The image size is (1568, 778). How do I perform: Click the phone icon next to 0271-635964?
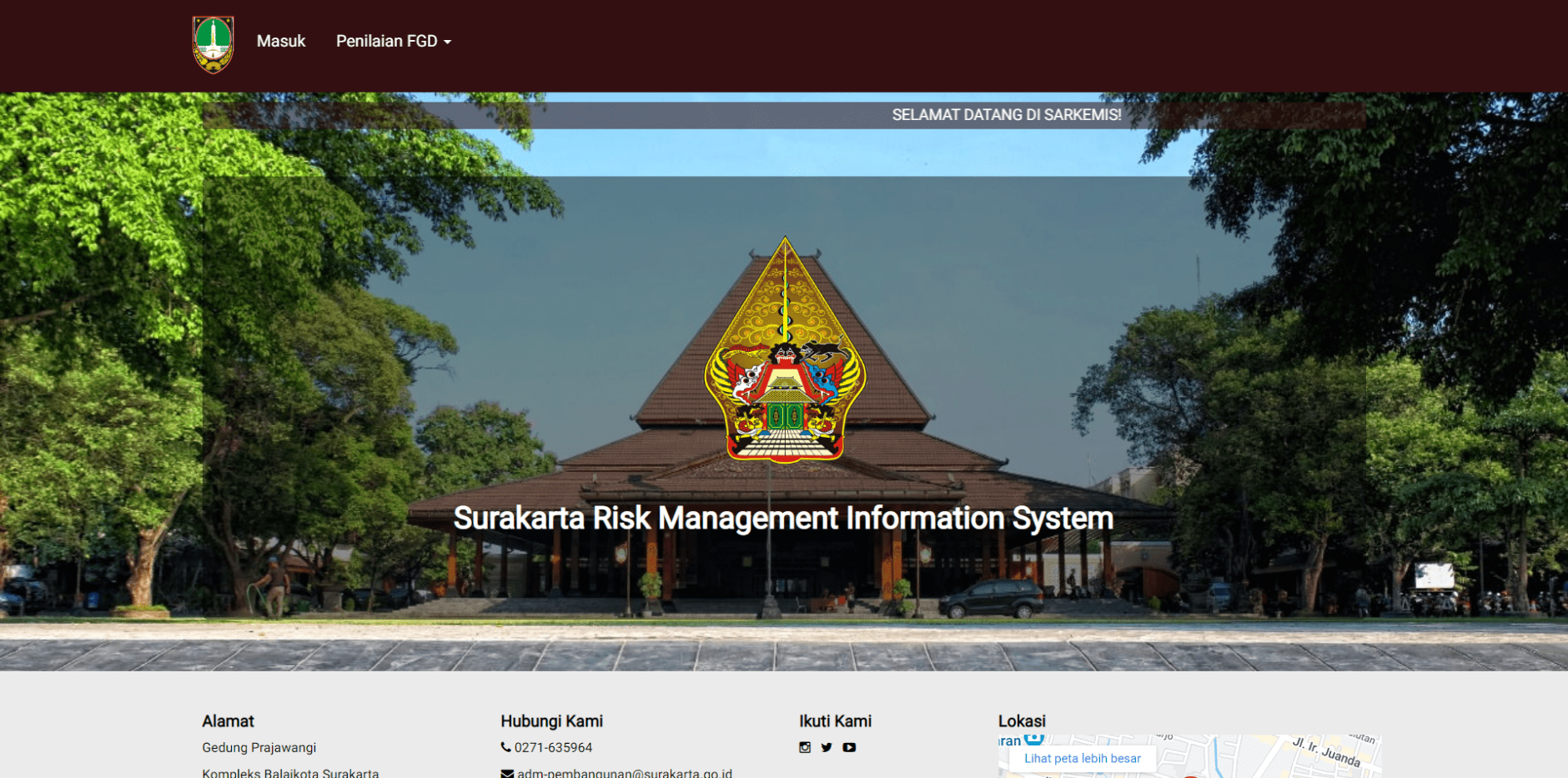pyautogui.click(x=505, y=747)
